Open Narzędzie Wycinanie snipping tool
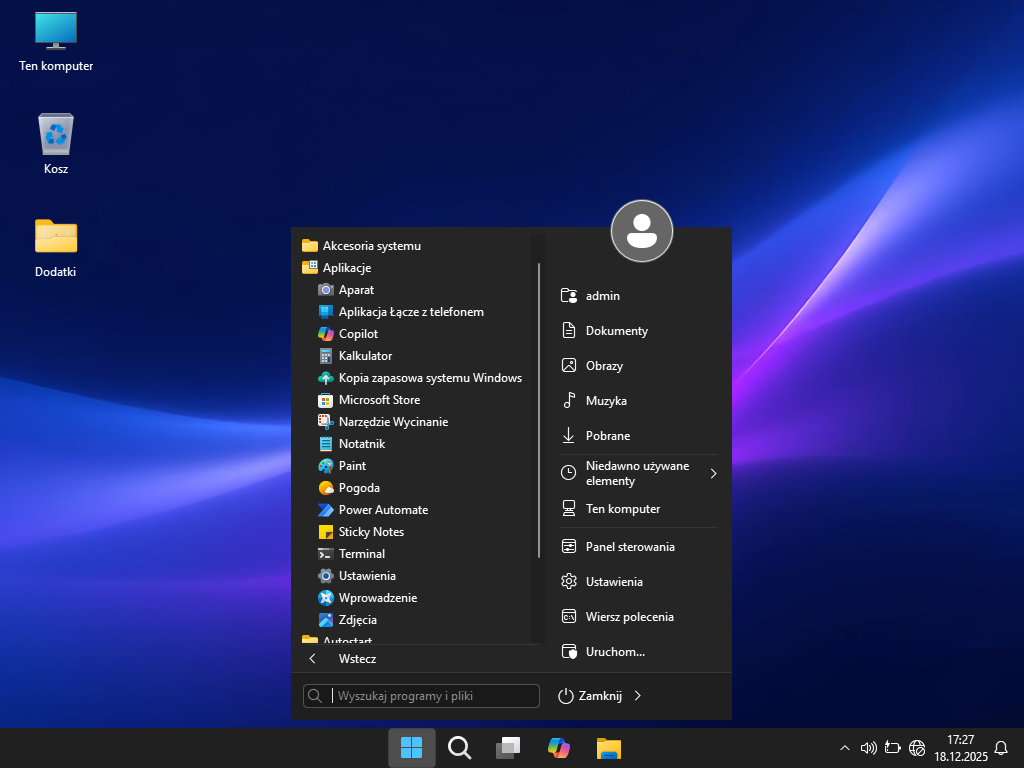 pos(392,422)
